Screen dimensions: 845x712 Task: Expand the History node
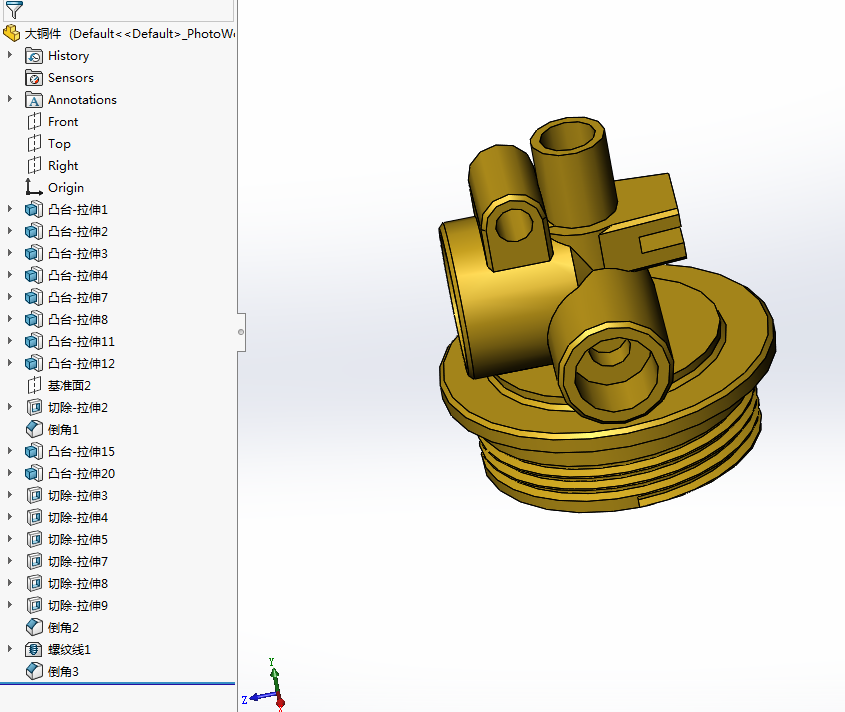point(10,55)
